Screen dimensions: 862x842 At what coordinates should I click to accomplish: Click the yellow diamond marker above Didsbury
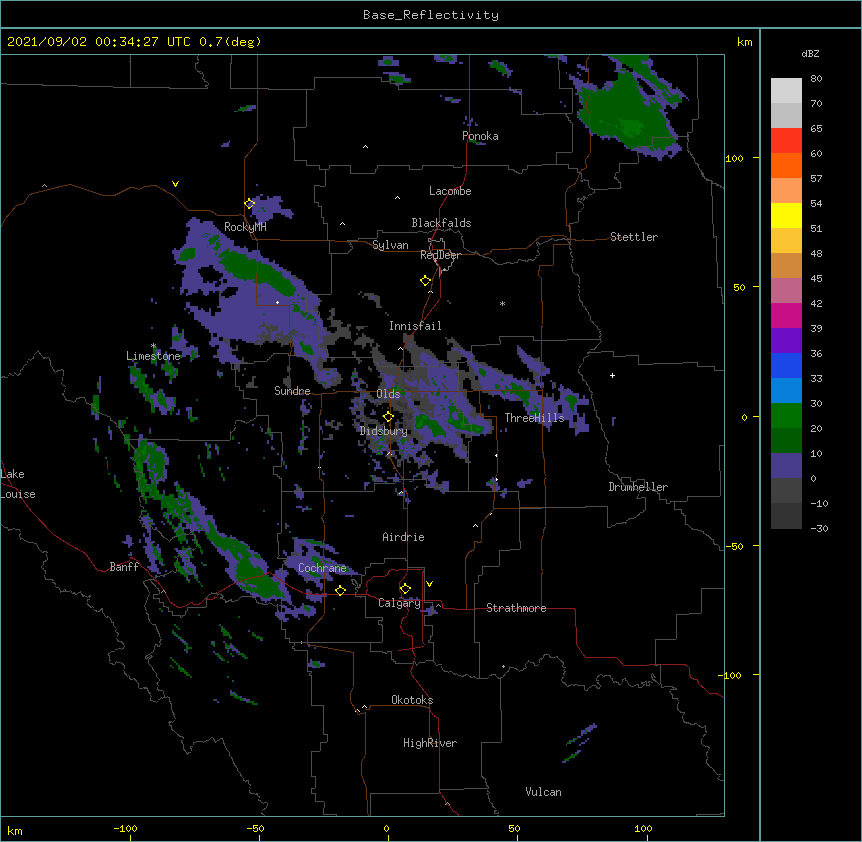point(388,417)
